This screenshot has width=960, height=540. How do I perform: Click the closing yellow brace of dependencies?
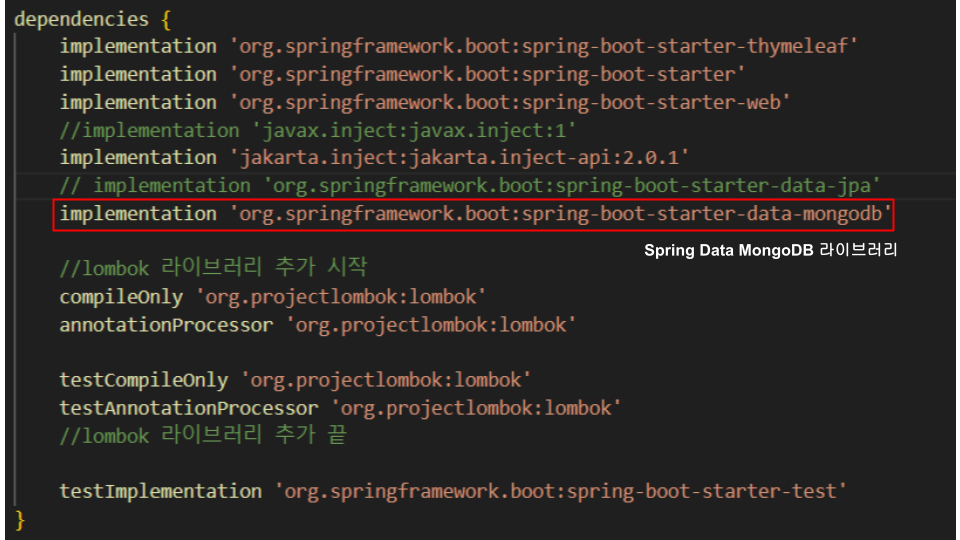(x=20, y=520)
